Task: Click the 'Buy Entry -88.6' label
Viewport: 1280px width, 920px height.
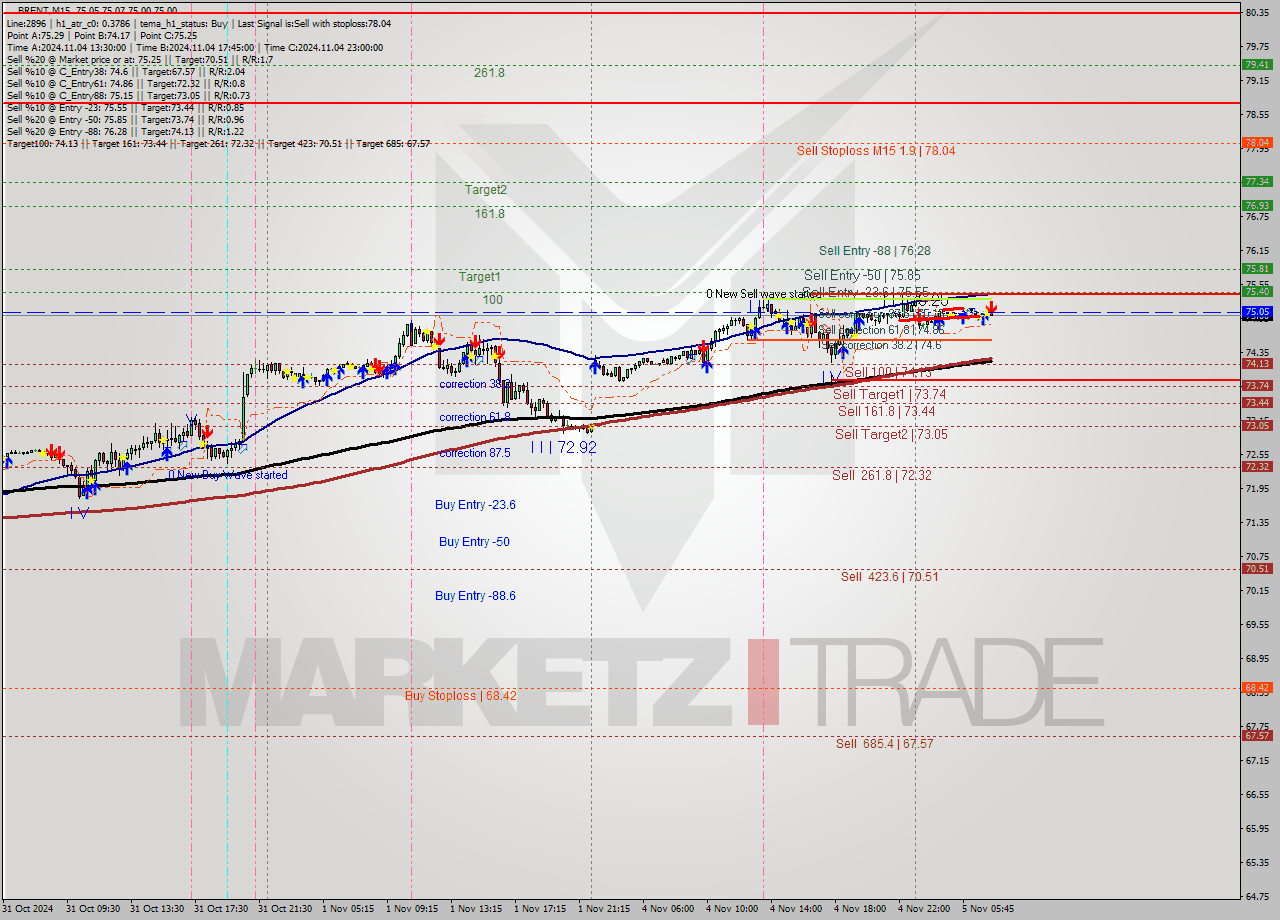Action: click(x=475, y=596)
